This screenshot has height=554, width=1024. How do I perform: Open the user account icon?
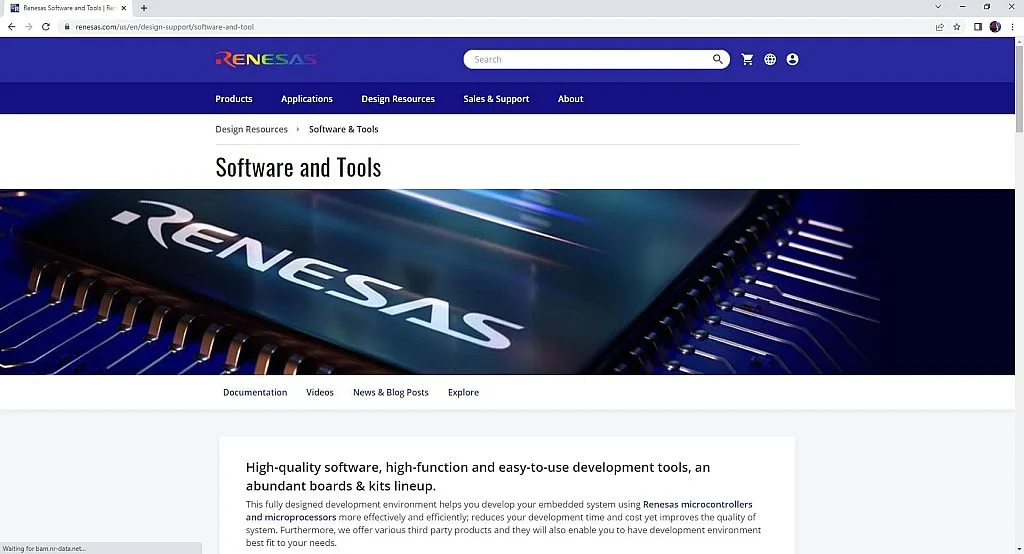pyautogui.click(x=792, y=59)
